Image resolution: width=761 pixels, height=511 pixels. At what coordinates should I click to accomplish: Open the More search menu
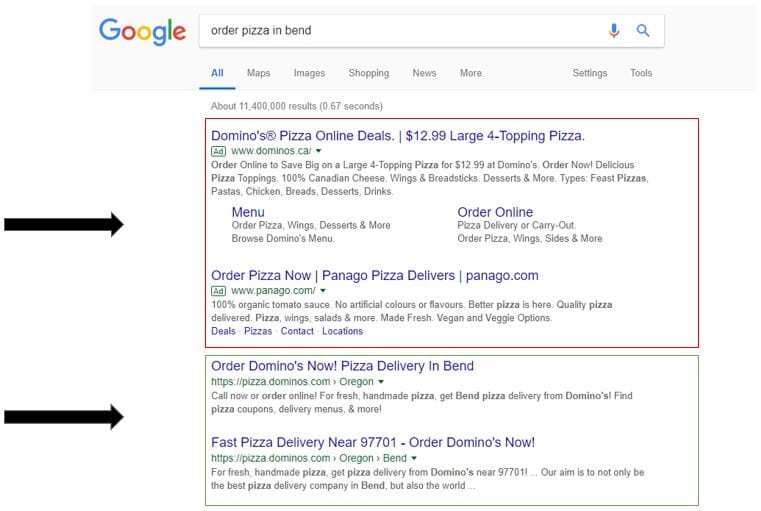coord(471,73)
